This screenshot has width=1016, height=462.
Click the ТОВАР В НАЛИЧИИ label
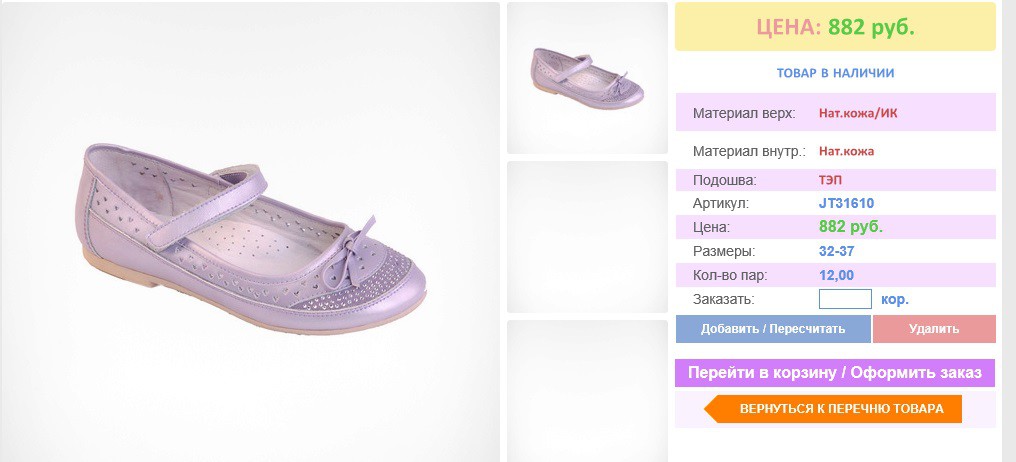point(835,73)
